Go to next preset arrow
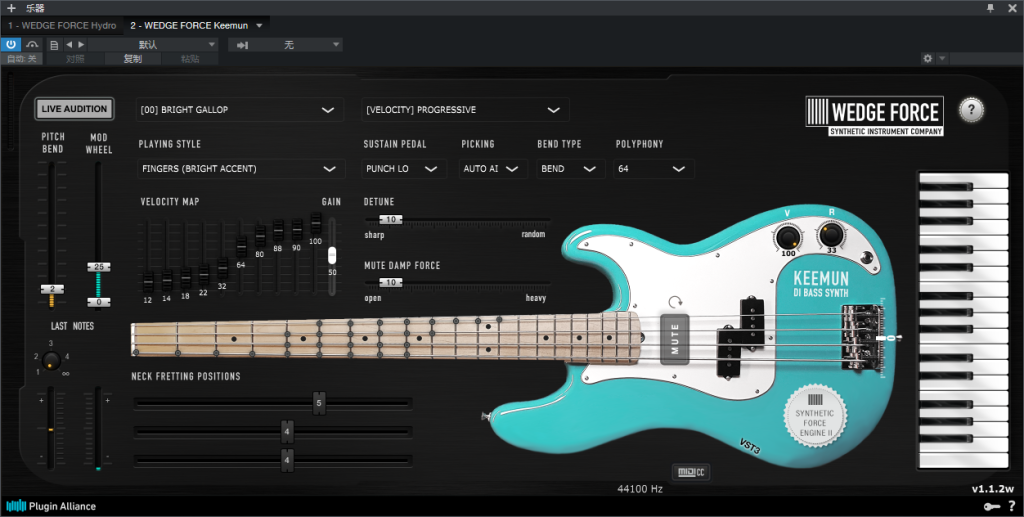1024x517 pixels. tap(81, 45)
